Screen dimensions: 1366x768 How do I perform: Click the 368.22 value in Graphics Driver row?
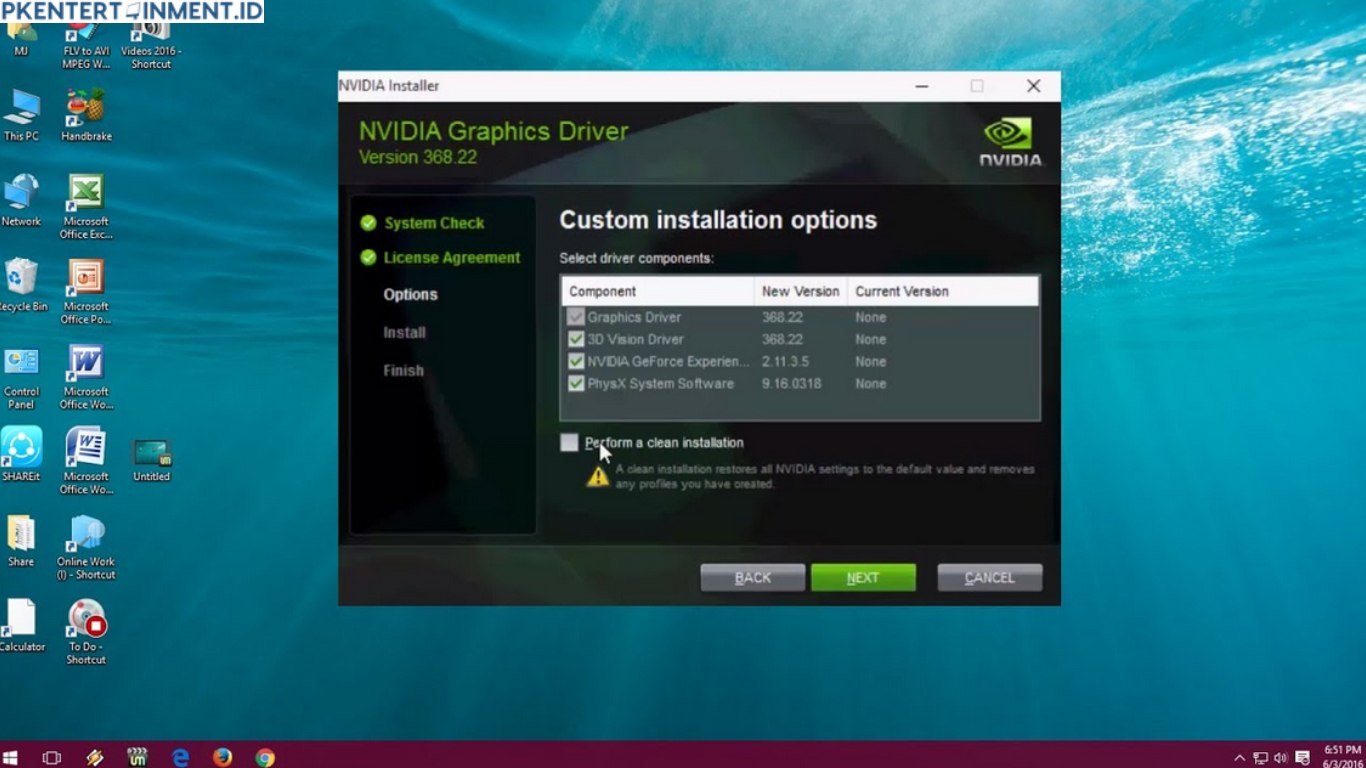pos(782,317)
